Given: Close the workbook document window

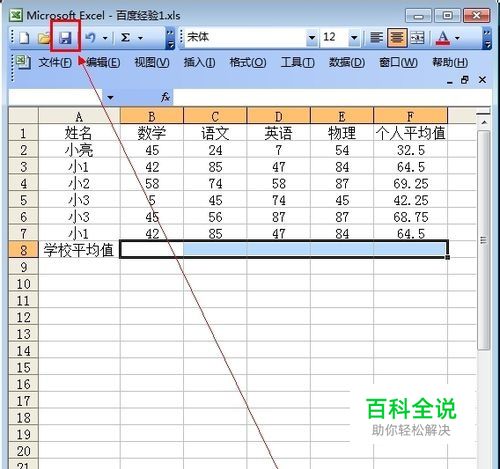Looking at the screenshot, I should [x=482, y=80].
